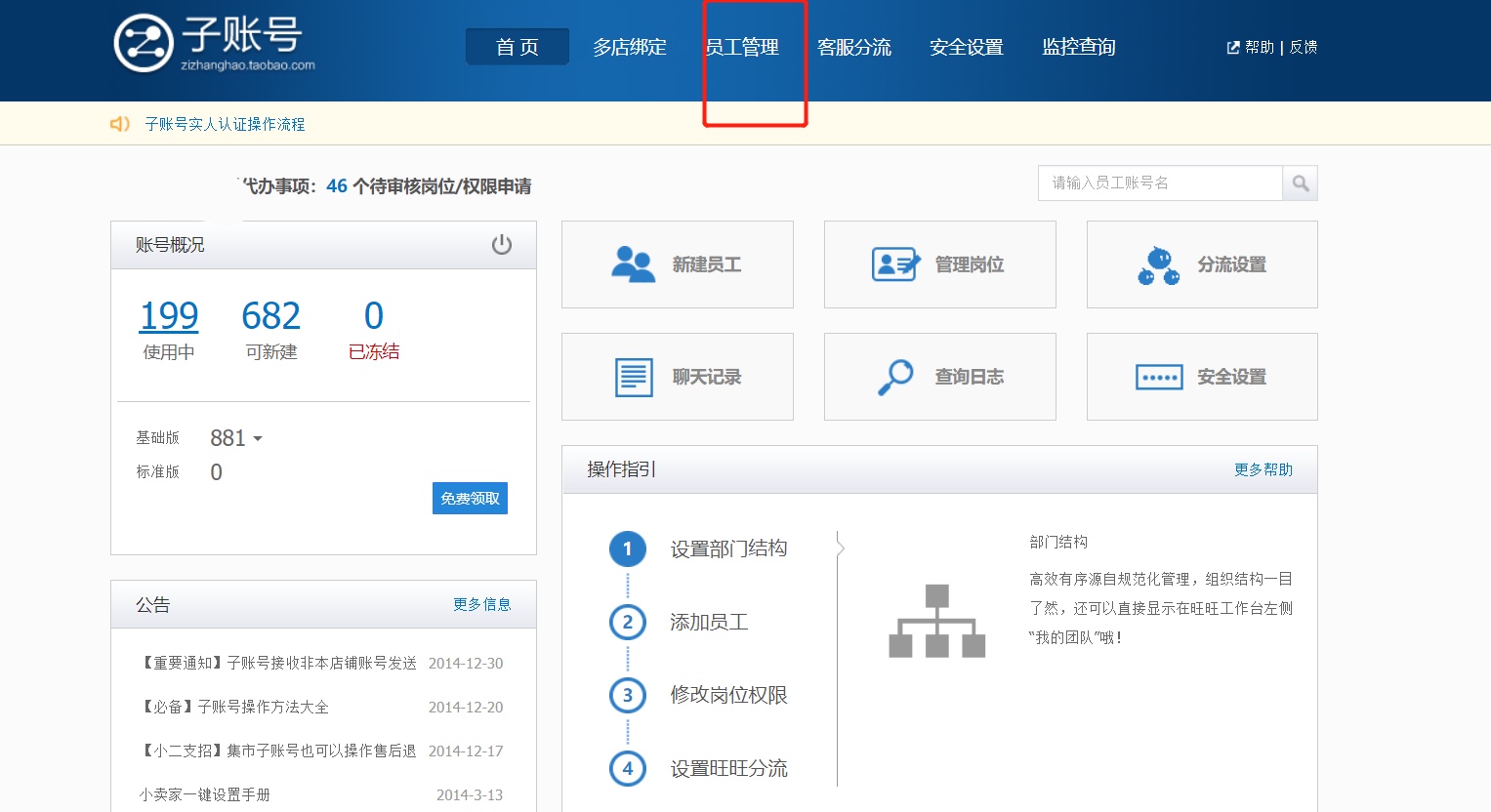Open the 帮助 link
Image resolution: width=1491 pixels, height=812 pixels.
tap(1260, 47)
